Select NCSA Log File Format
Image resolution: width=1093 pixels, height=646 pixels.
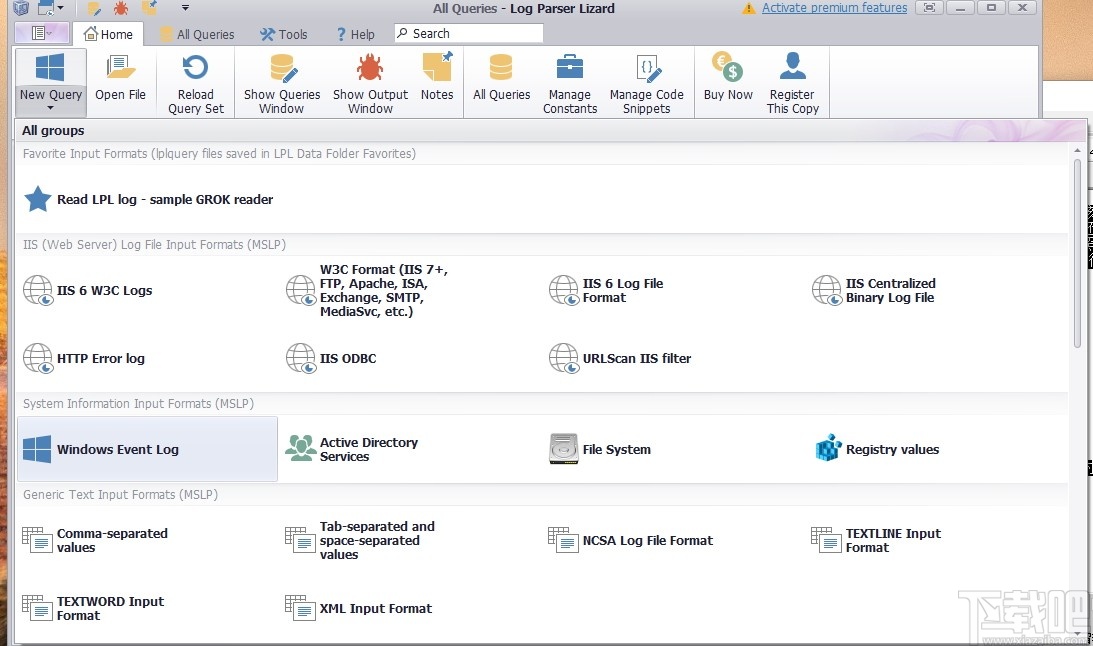coord(673,540)
